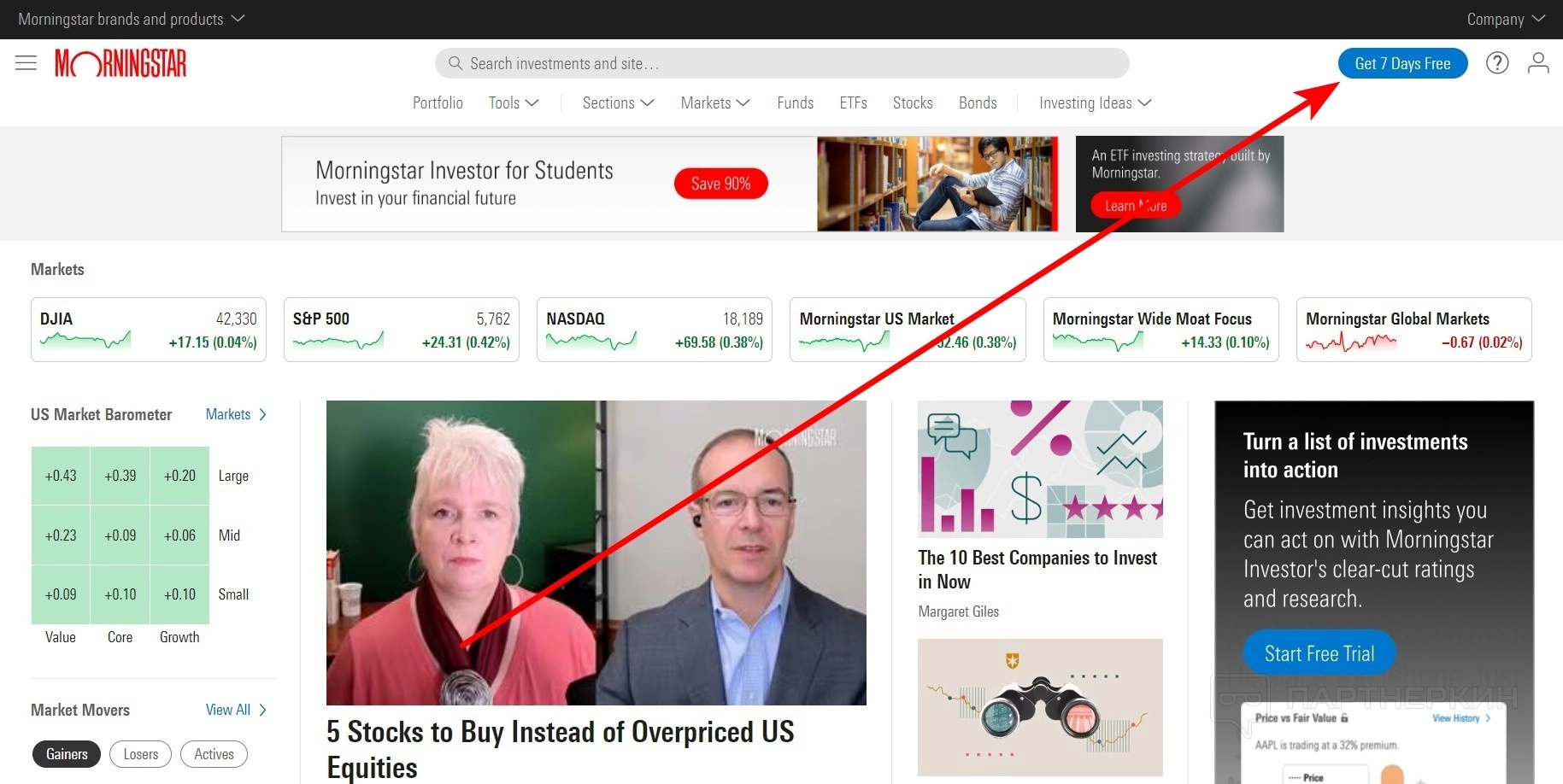Screen dimensions: 1563x784
Task: Open the binoculars article thumbnail
Action: point(1040,707)
